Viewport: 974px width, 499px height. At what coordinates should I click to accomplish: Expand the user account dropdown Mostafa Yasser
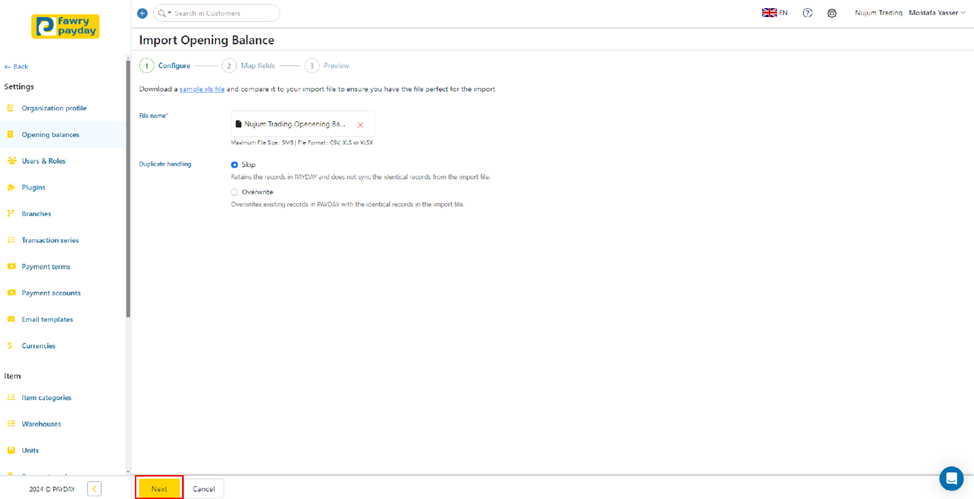[937, 13]
